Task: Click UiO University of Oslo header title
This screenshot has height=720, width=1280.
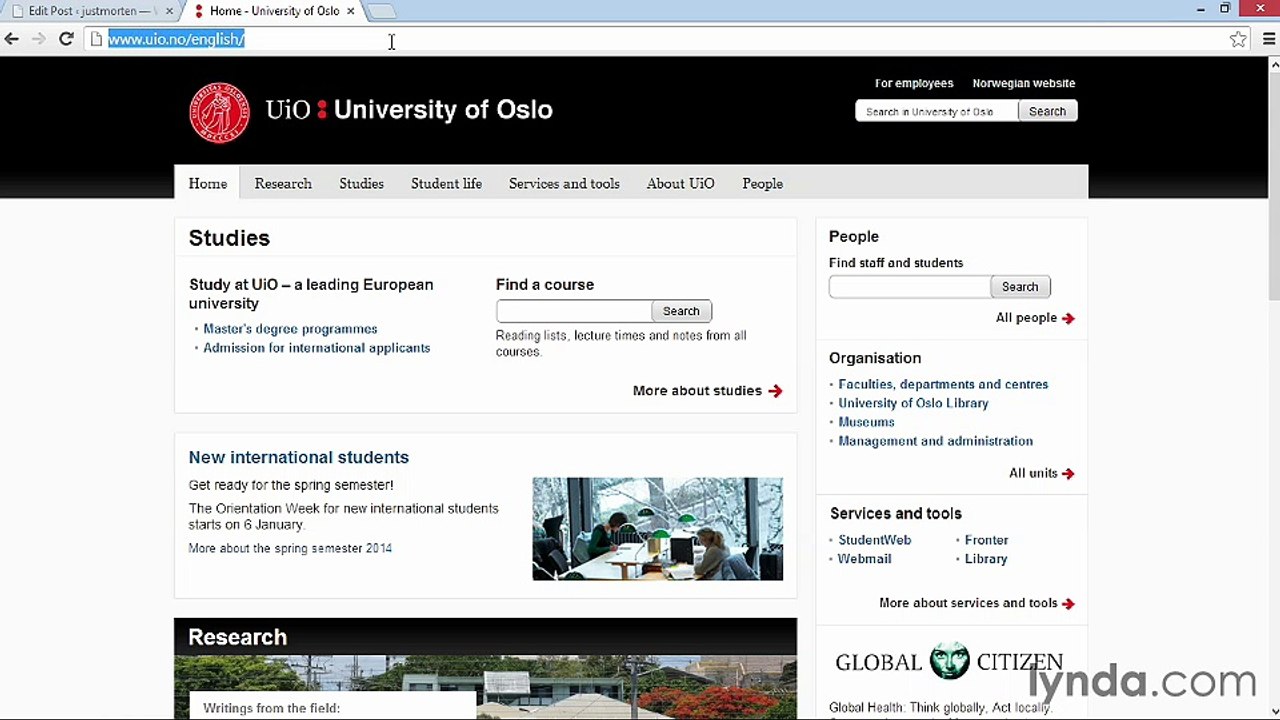Action: [409, 110]
